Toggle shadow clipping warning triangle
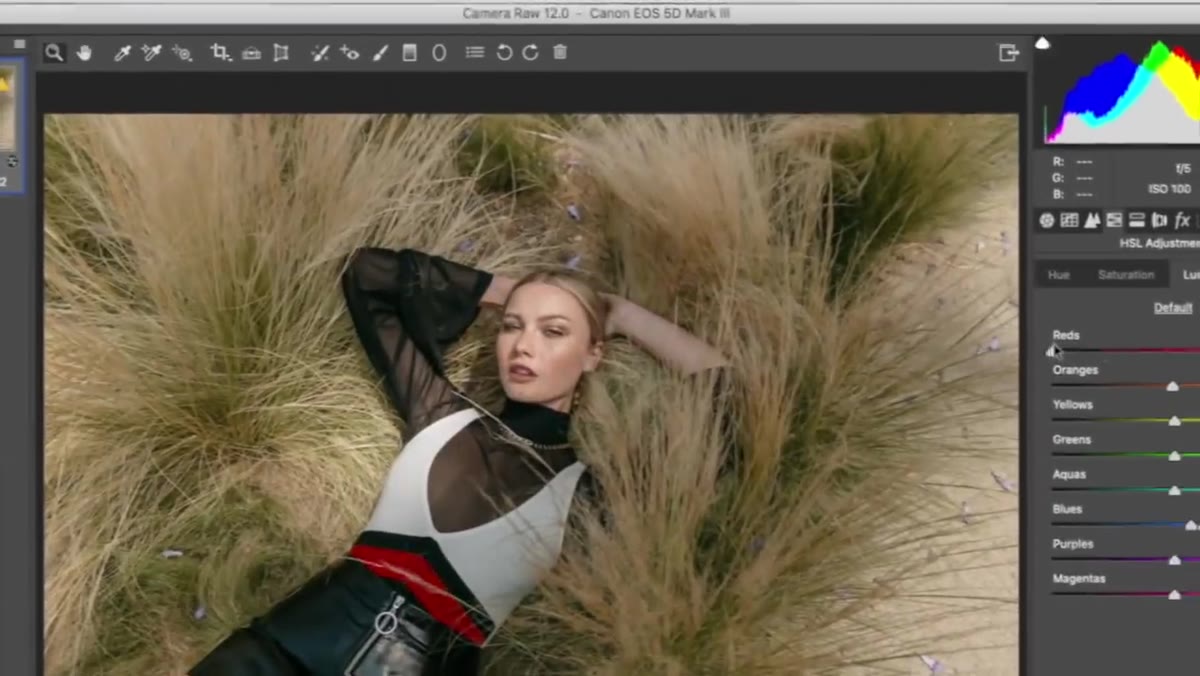The image size is (1200, 676). (x=1042, y=43)
